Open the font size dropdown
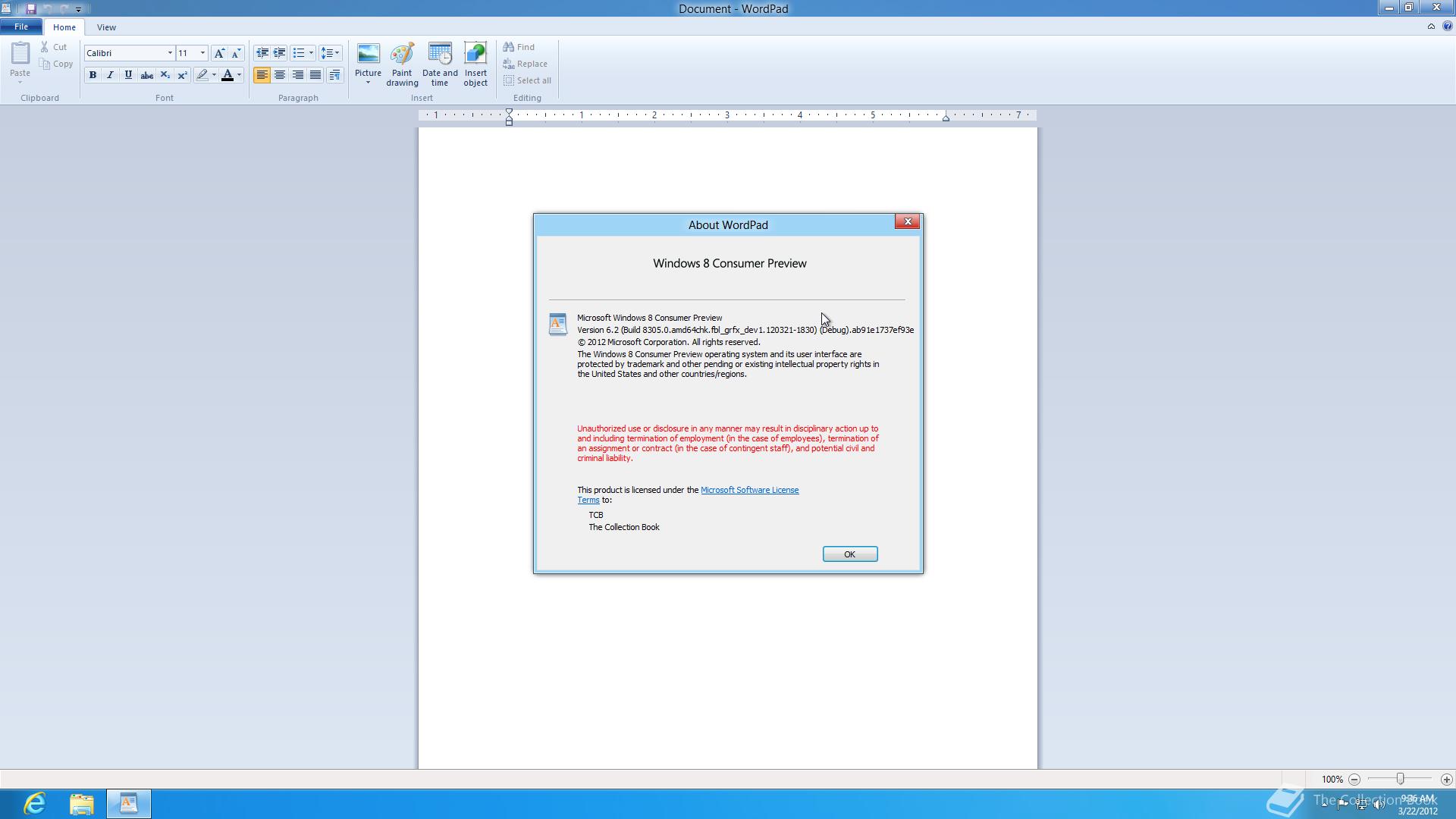Screen dimensions: 1456x819 click(x=202, y=53)
